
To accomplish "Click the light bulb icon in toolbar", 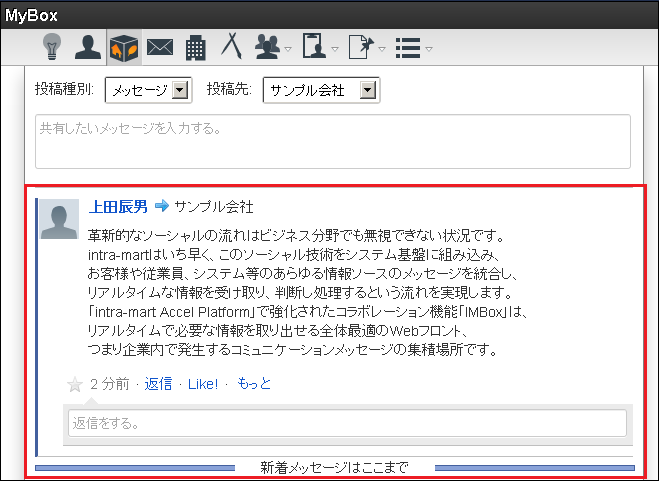I will coord(52,47).
